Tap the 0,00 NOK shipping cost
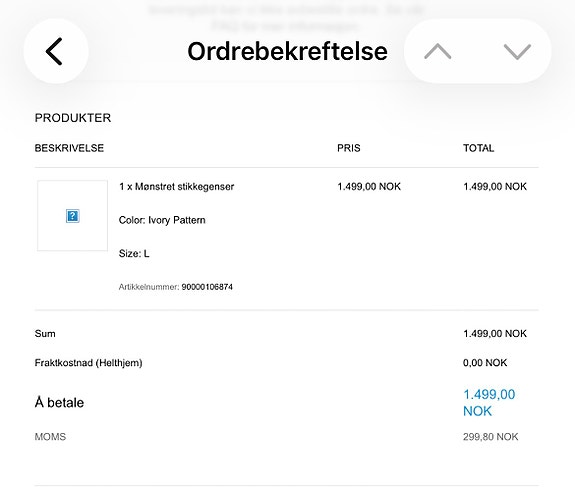Screen dimensions: 575x490 tap(485, 363)
